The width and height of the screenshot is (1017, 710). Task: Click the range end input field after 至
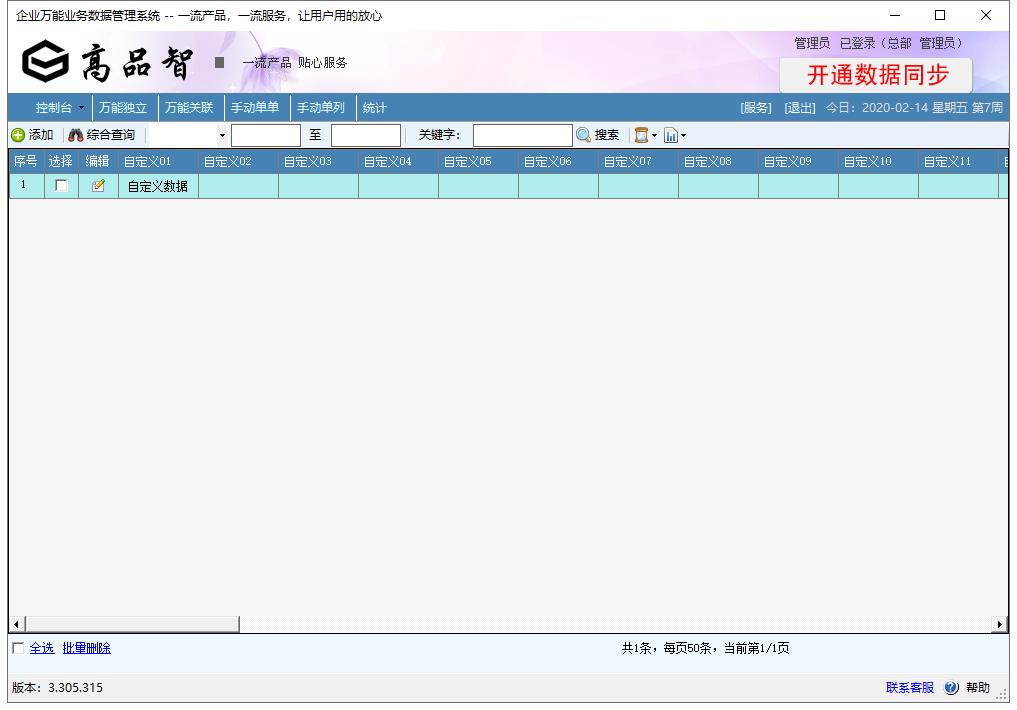(366, 135)
